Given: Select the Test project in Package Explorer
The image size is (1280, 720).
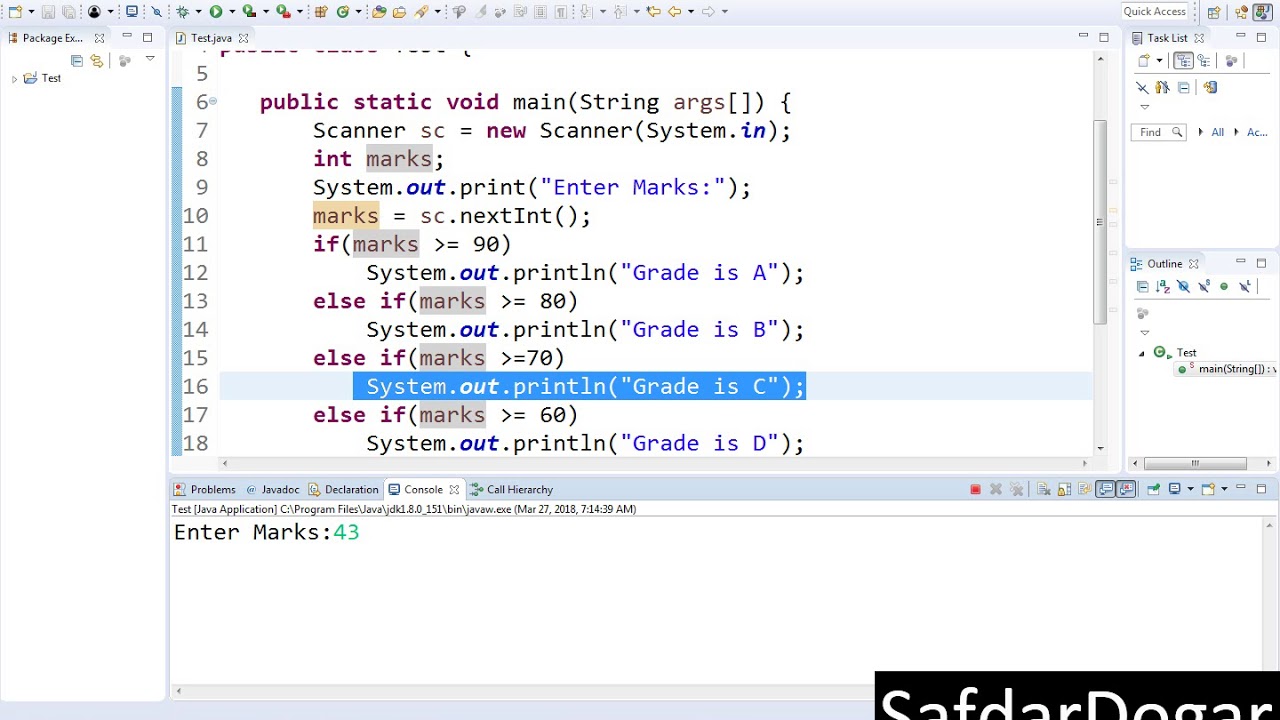Looking at the screenshot, I should (42, 78).
